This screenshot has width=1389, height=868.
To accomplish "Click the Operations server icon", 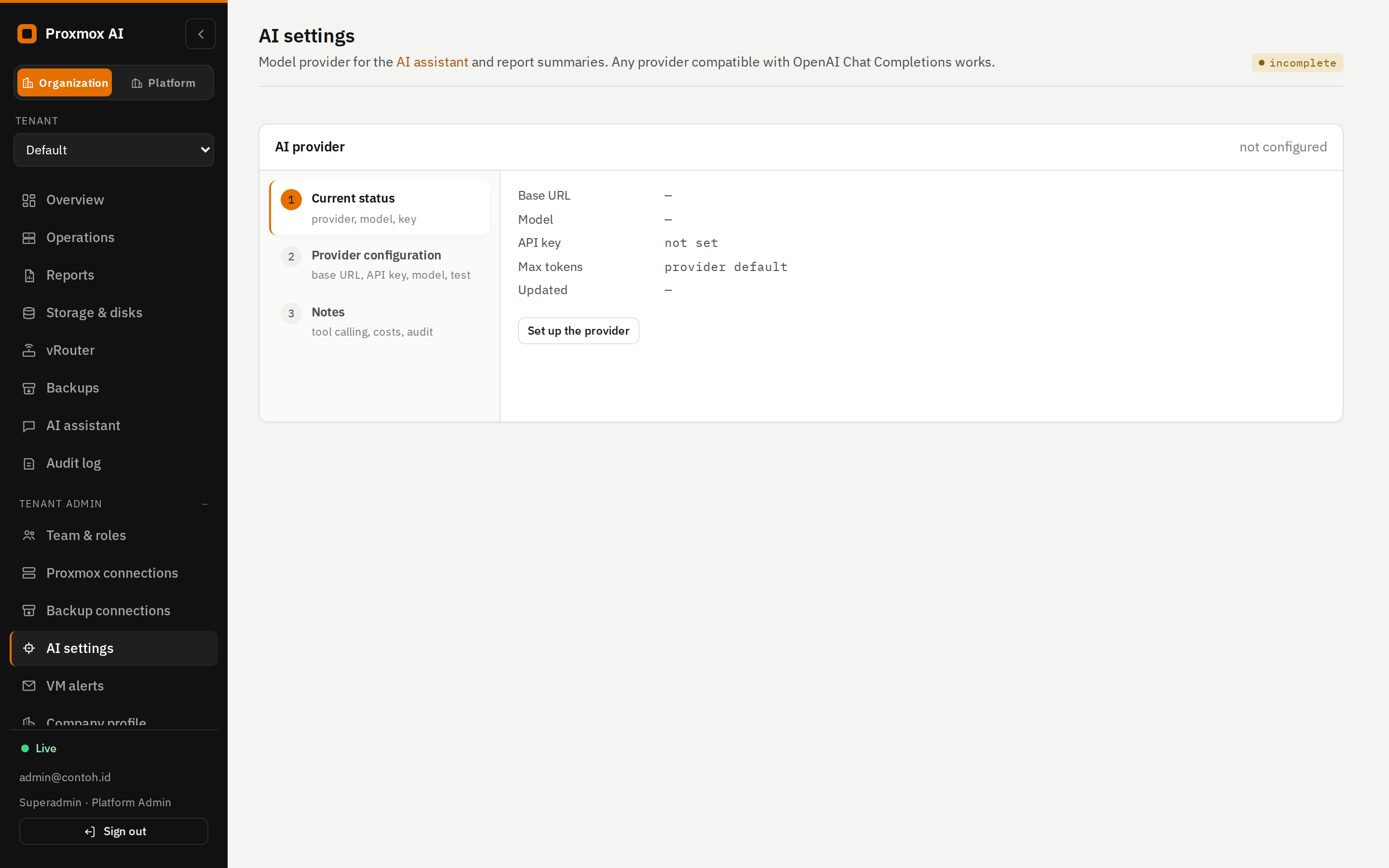I will click(29, 238).
